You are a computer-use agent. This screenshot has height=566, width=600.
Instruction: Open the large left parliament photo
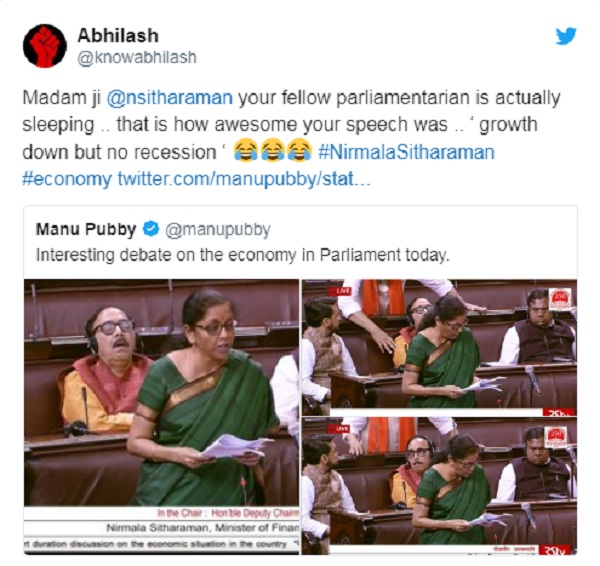click(161, 416)
